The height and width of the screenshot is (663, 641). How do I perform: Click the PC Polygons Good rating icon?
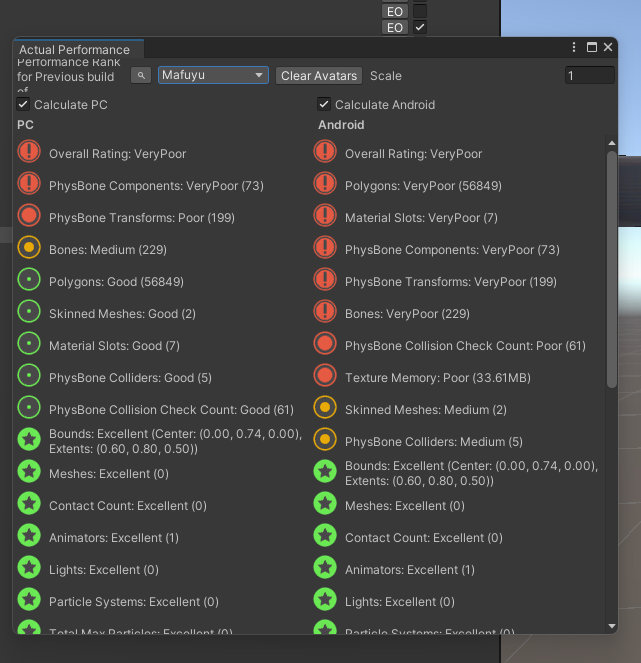point(29,279)
